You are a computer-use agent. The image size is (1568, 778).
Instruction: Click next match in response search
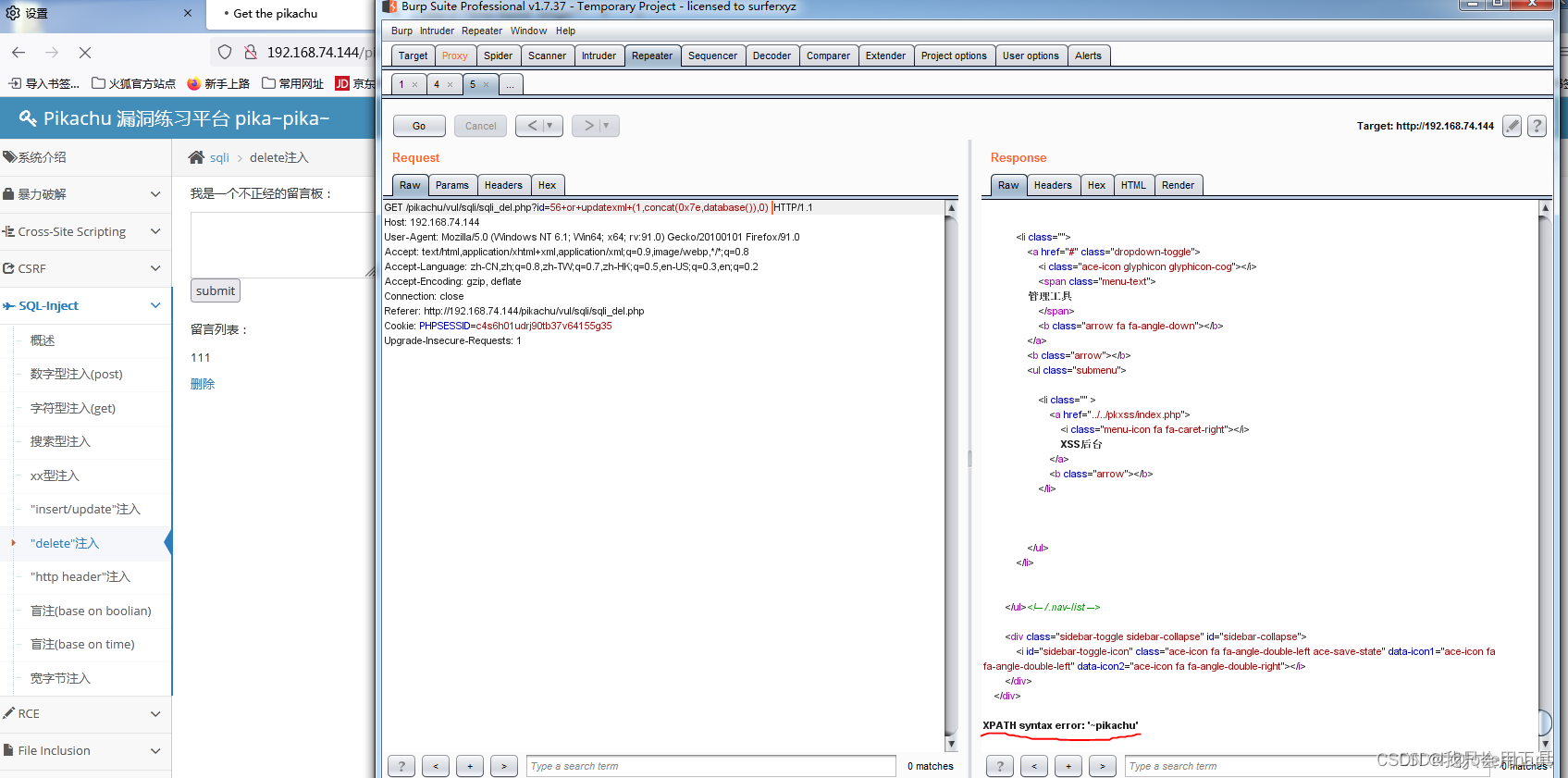(x=1103, y=766)
